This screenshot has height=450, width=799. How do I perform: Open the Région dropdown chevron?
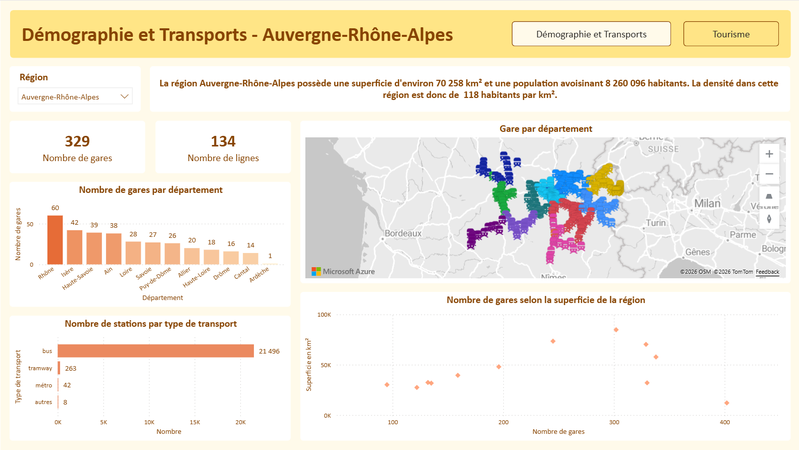[124, 97]
